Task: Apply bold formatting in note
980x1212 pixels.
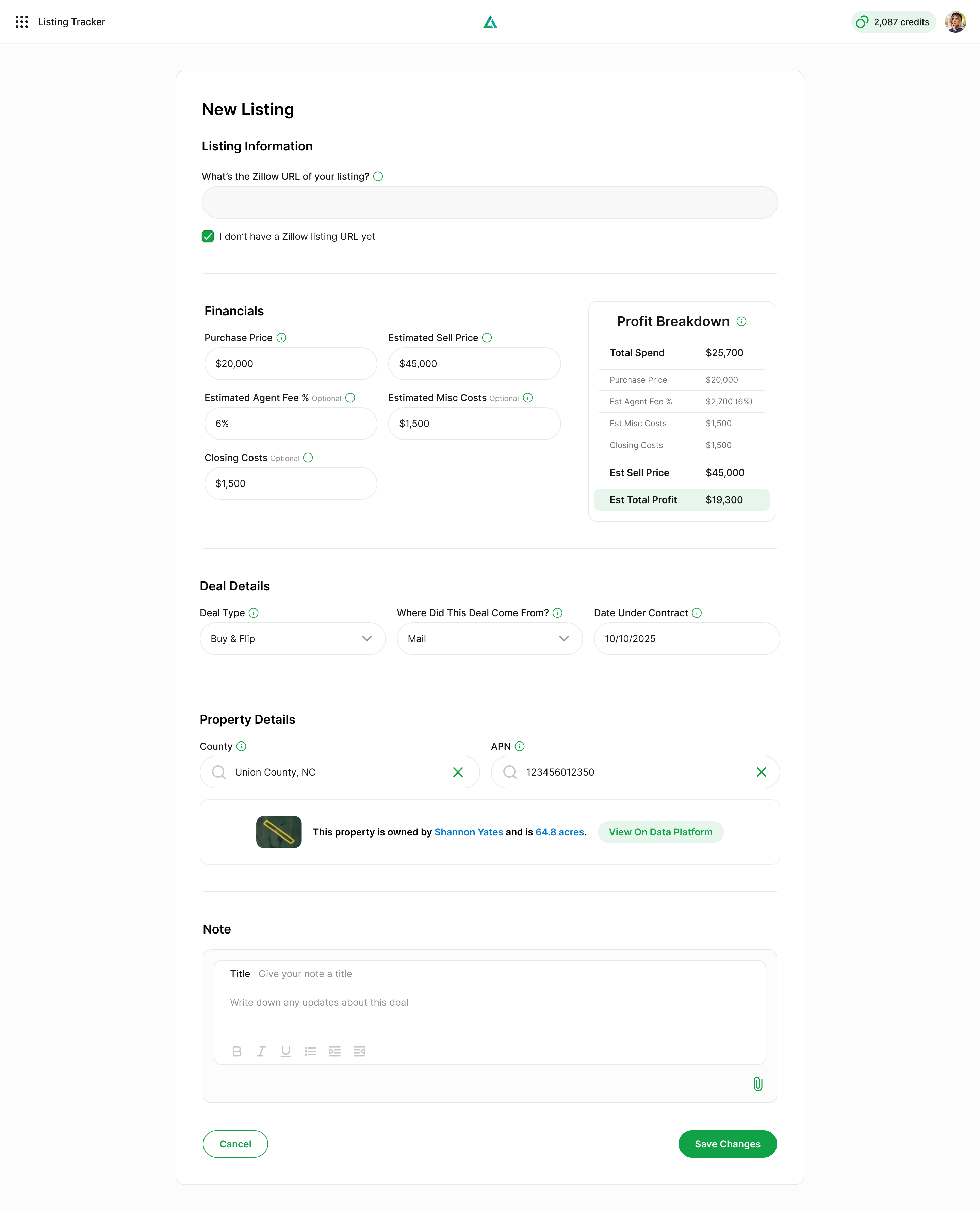Action: 236,1051
